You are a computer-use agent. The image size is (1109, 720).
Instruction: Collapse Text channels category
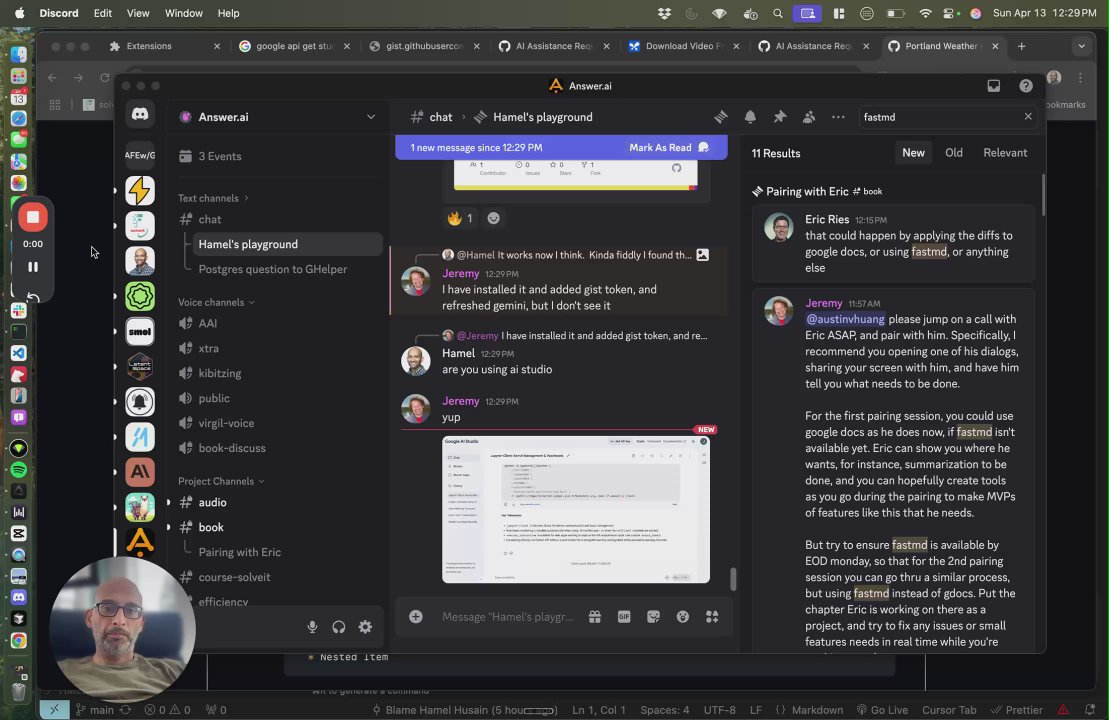213,198
